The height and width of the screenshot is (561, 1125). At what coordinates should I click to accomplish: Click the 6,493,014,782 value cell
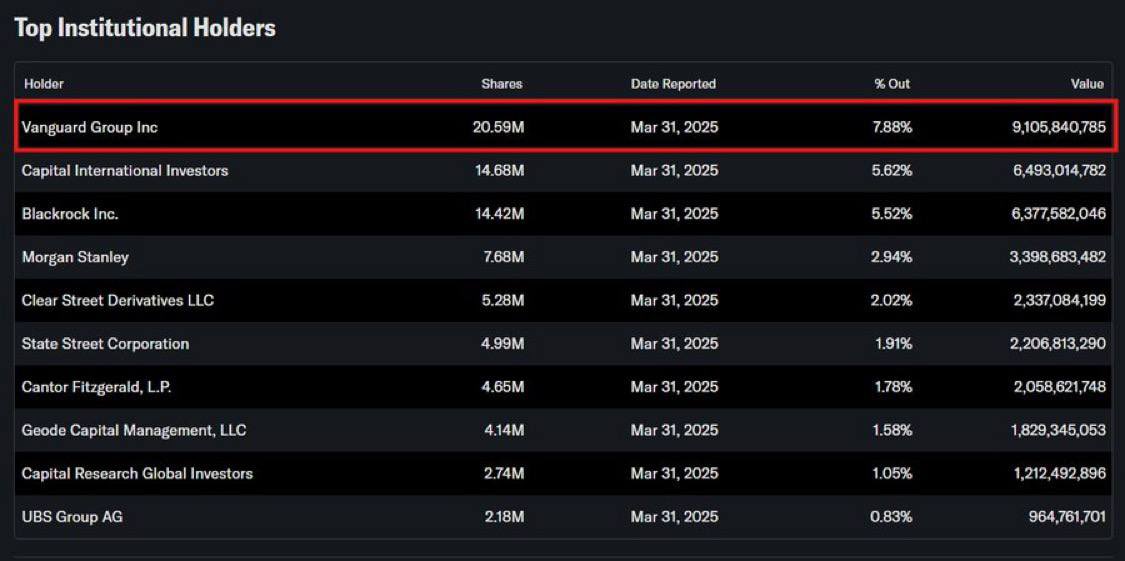click(x=1059, y=171)
